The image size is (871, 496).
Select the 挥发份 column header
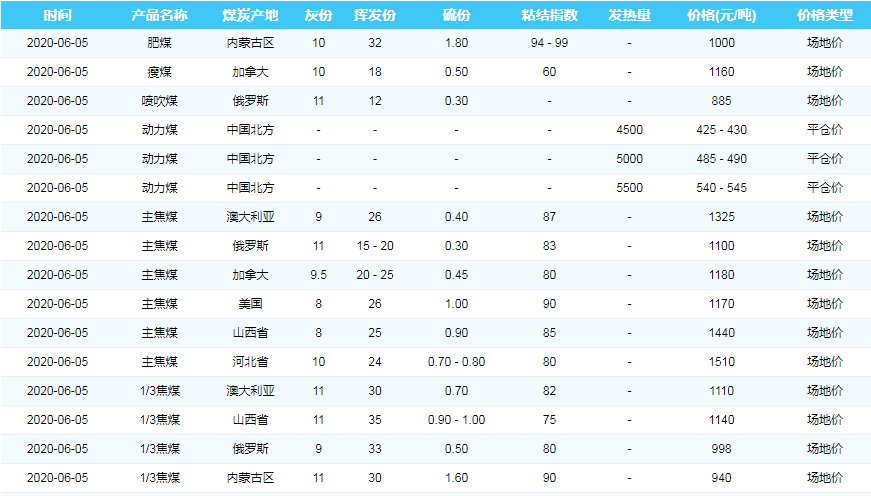pyautogui.click(x=375, y=16)
